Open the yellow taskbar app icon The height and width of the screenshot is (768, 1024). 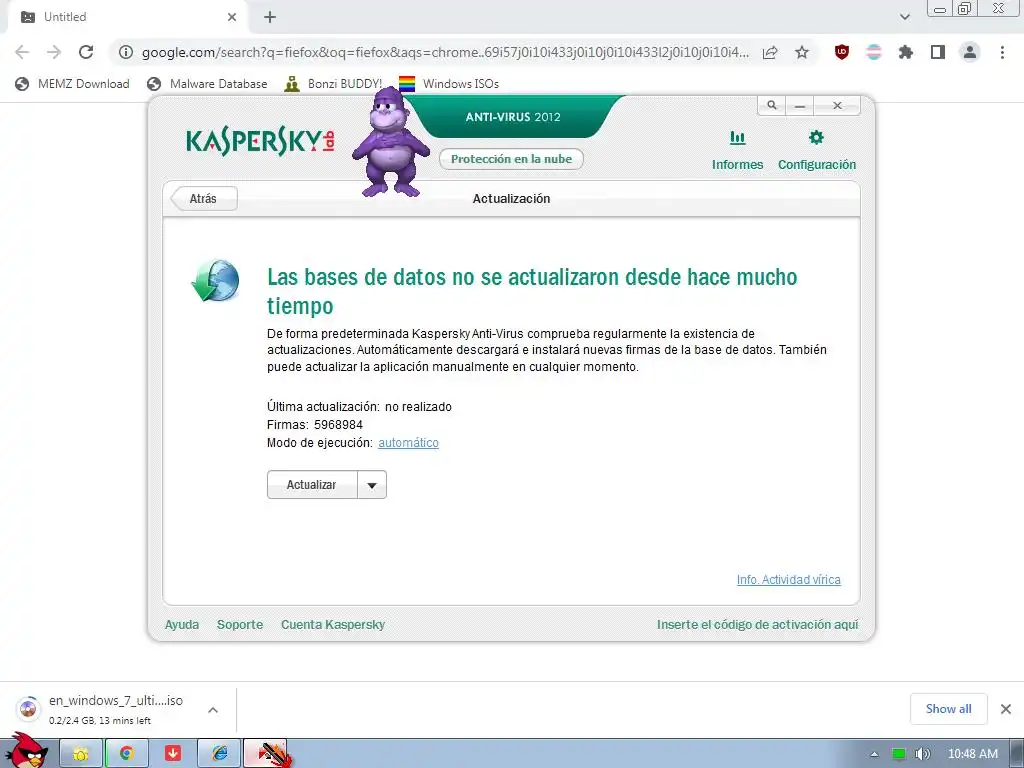coord(81,754)
